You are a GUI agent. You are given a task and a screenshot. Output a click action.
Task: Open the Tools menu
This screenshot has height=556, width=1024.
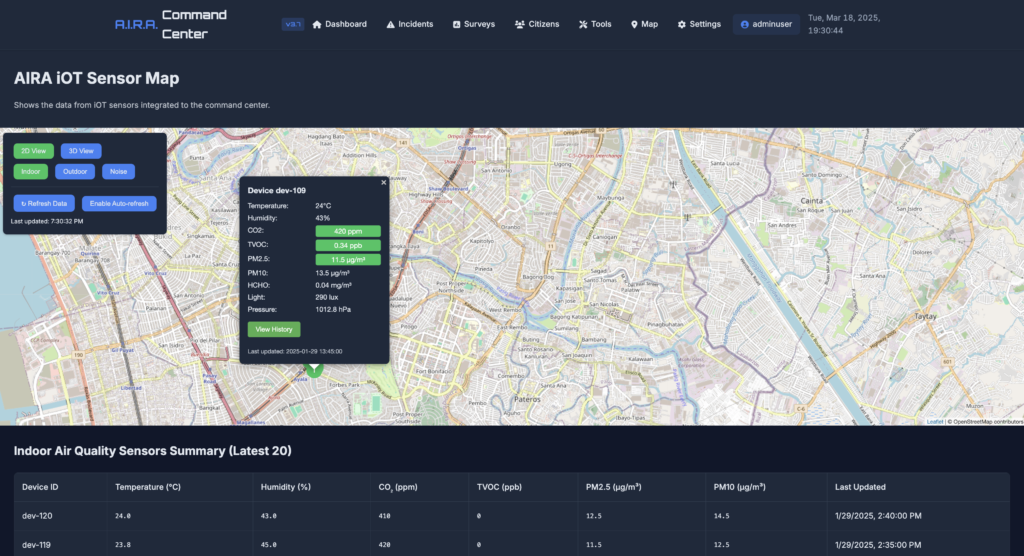(595, 24)
